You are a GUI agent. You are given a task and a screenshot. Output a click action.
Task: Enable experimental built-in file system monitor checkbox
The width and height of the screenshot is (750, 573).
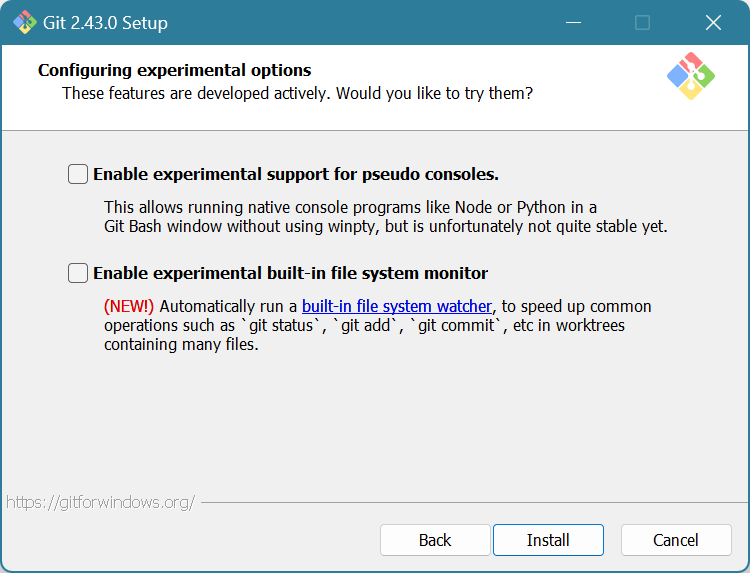[77, 273]
